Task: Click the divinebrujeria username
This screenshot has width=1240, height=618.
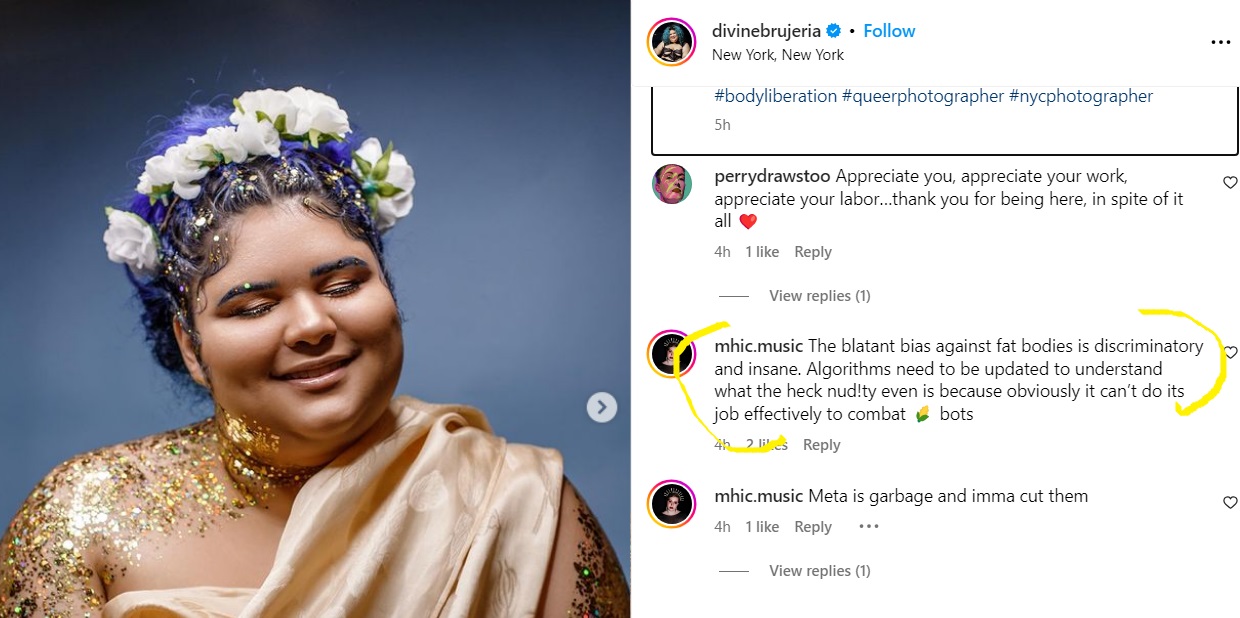Action: 766,31
